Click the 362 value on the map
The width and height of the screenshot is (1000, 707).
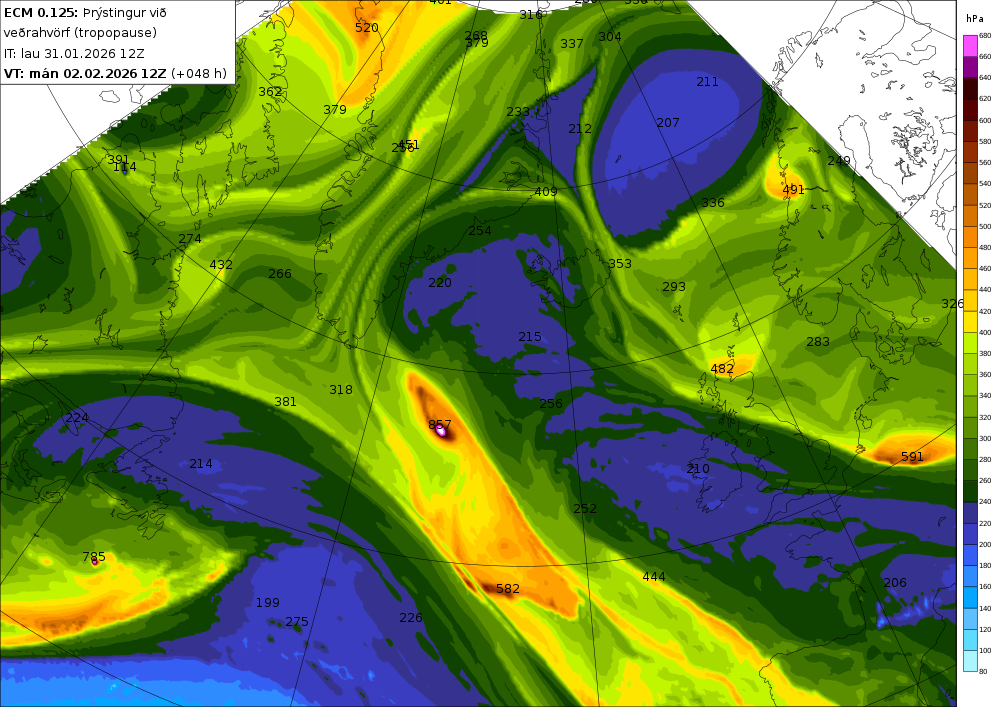tap(270, 92)
